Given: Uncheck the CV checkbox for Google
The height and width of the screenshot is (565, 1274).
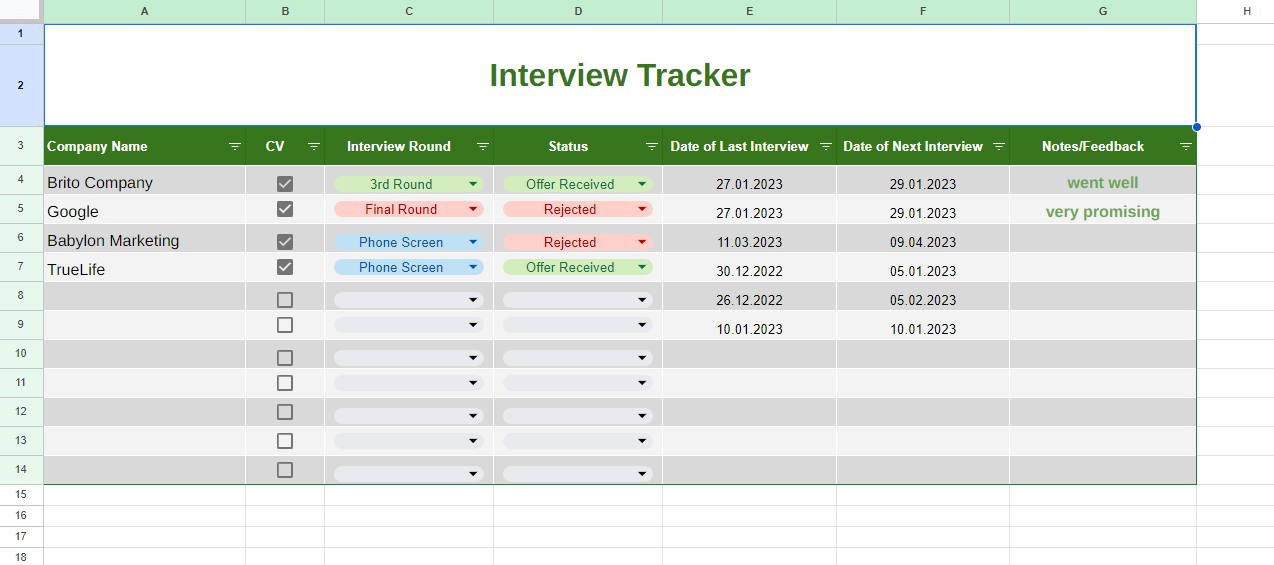Looking at the screenshot, I should tap(285, 209).
